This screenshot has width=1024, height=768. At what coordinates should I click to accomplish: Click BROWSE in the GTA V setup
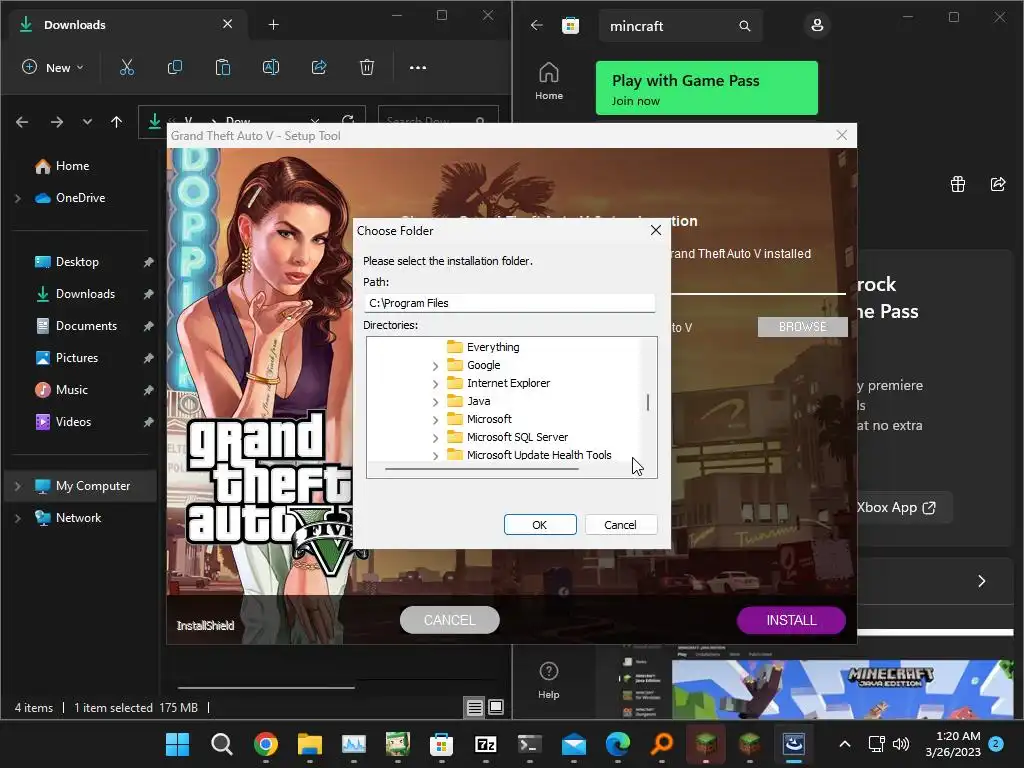tap(803, 327)
